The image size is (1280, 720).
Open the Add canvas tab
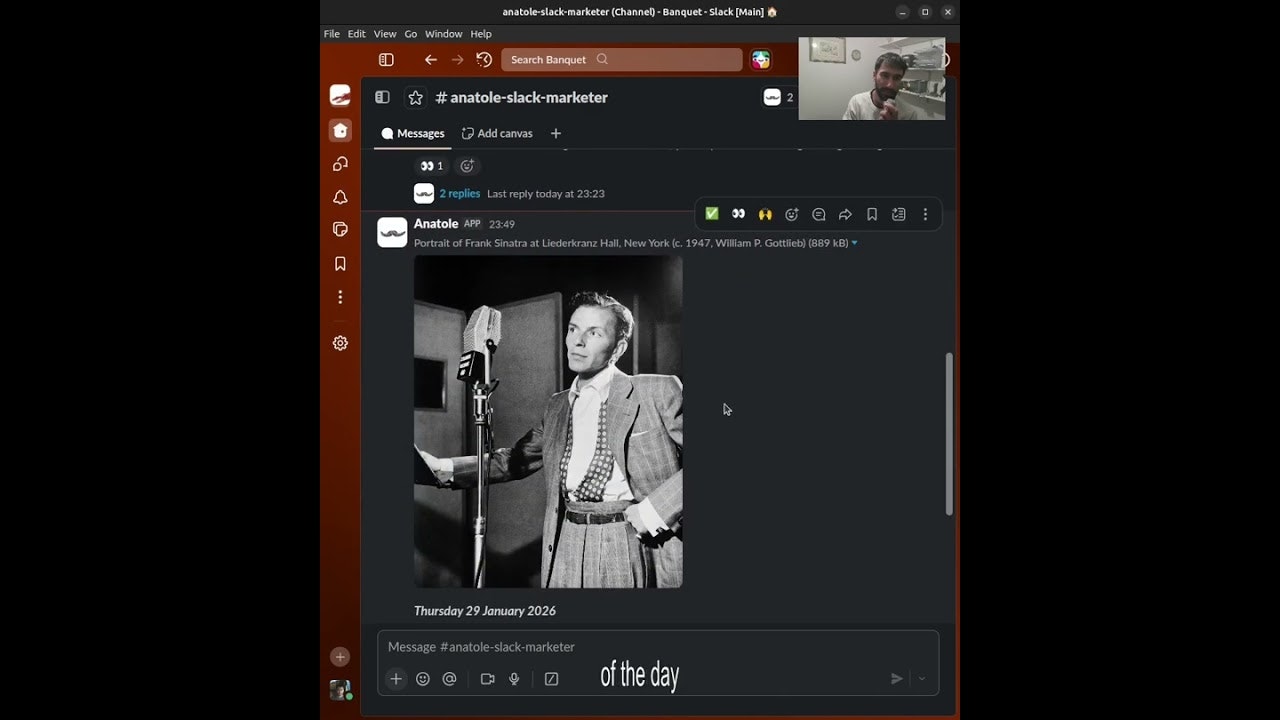[497, 133]
